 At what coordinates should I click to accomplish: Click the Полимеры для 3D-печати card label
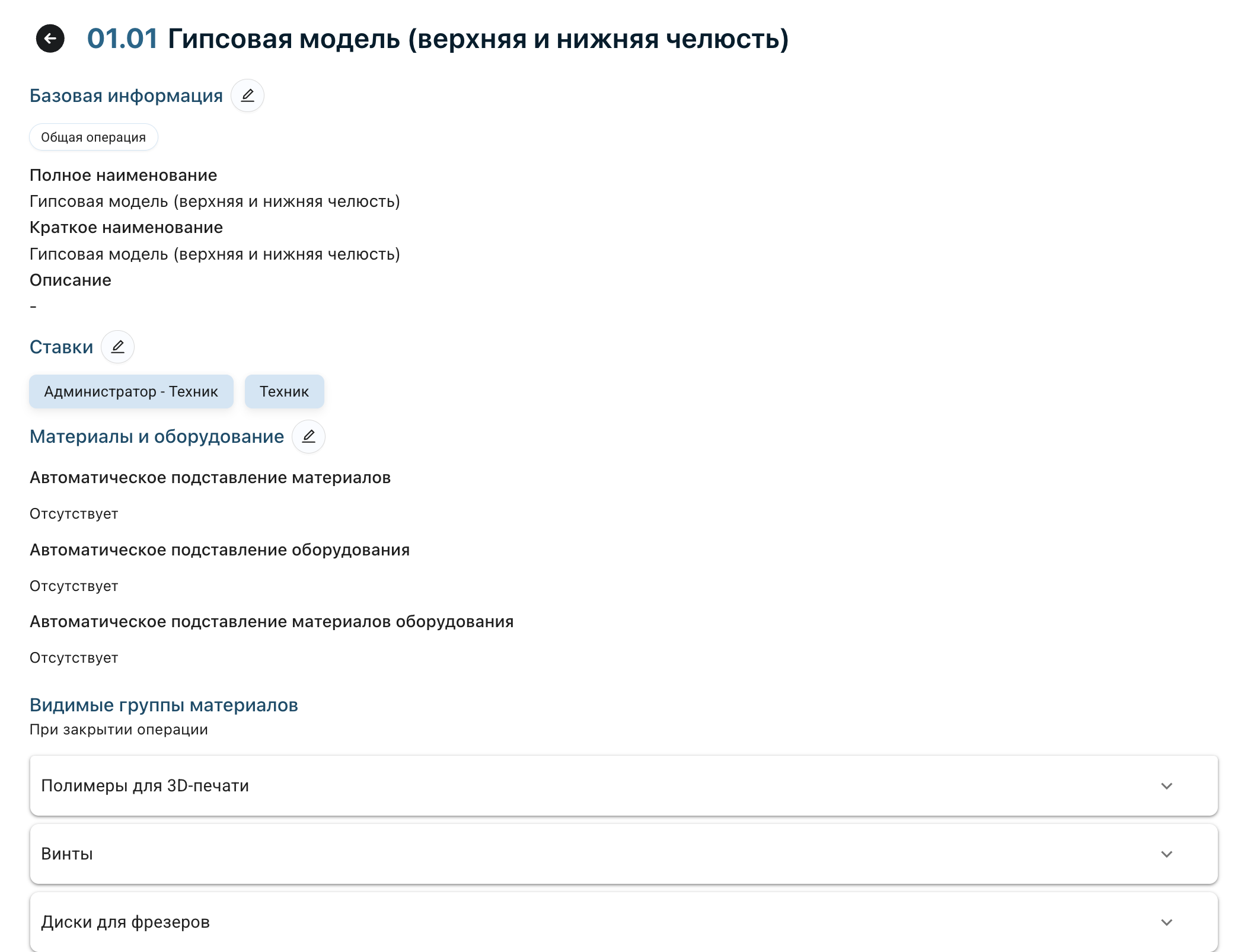(145, 785)
